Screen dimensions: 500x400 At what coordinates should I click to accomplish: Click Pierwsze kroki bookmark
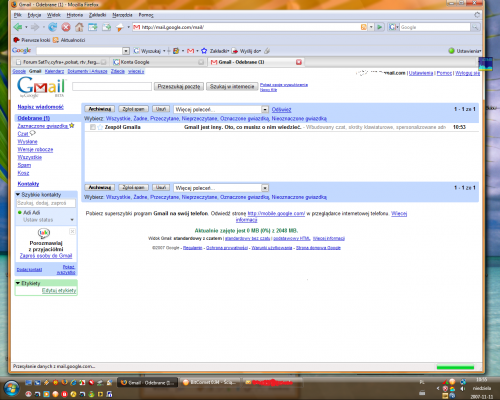coord(32,40)
